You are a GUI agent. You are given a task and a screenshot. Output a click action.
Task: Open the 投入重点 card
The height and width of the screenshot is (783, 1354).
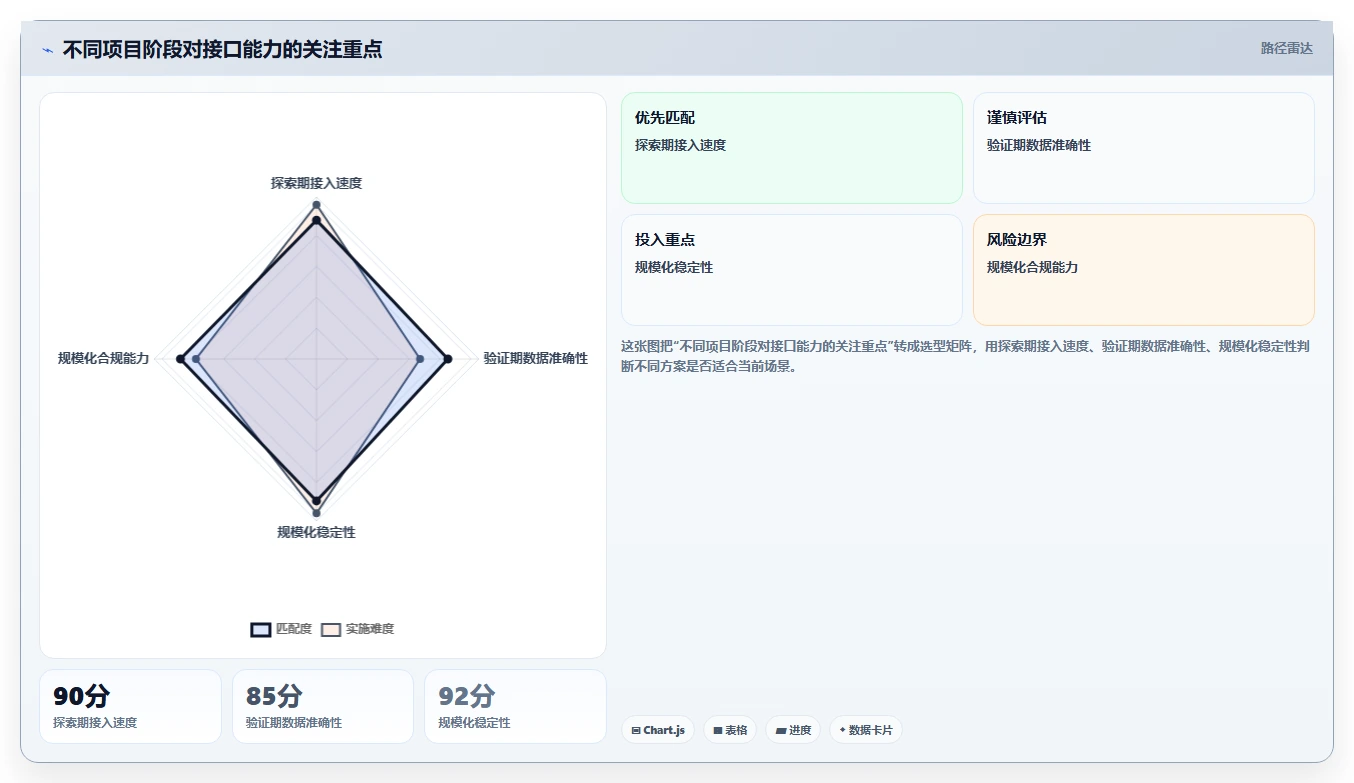792,270
